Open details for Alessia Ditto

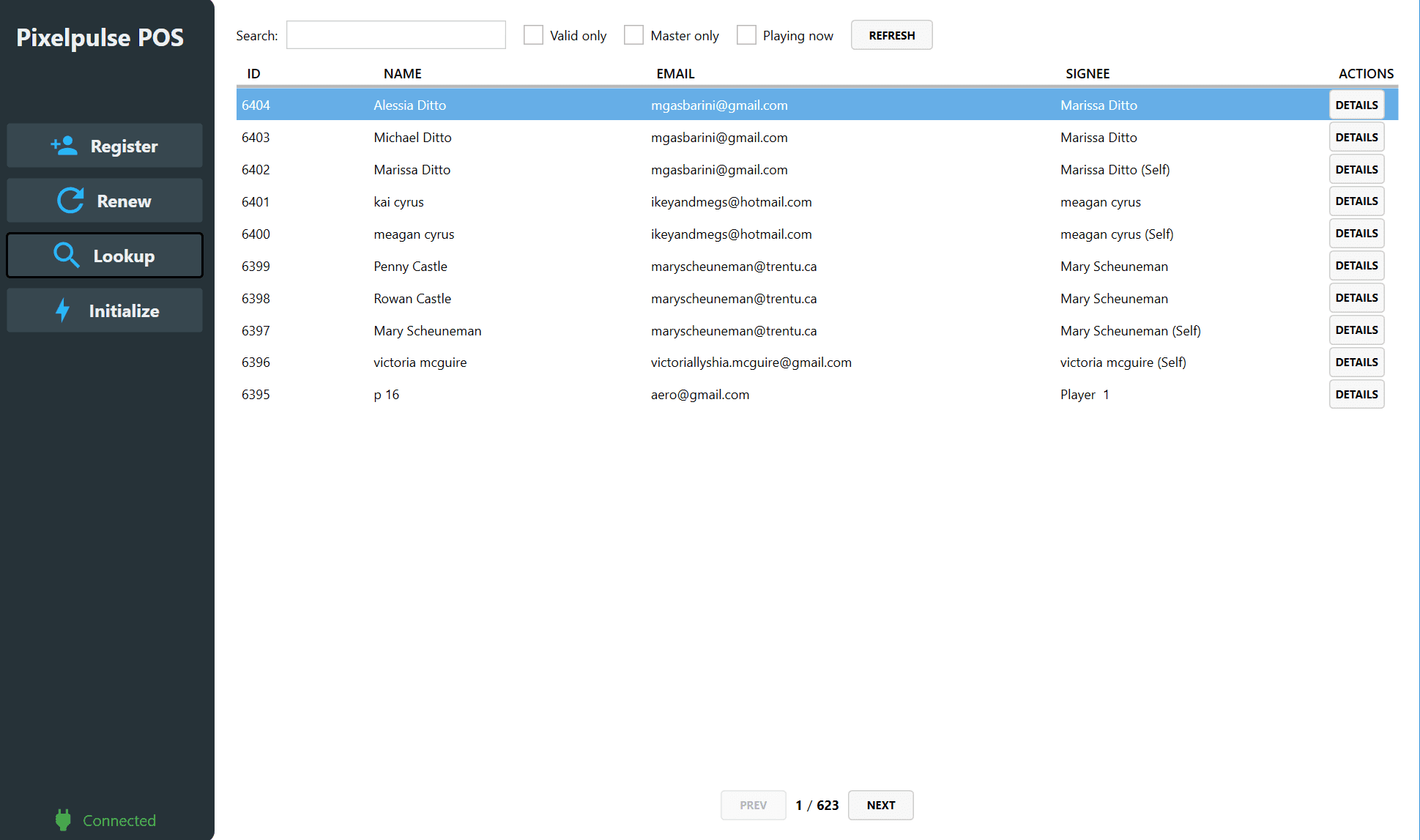click(1356, 104)
